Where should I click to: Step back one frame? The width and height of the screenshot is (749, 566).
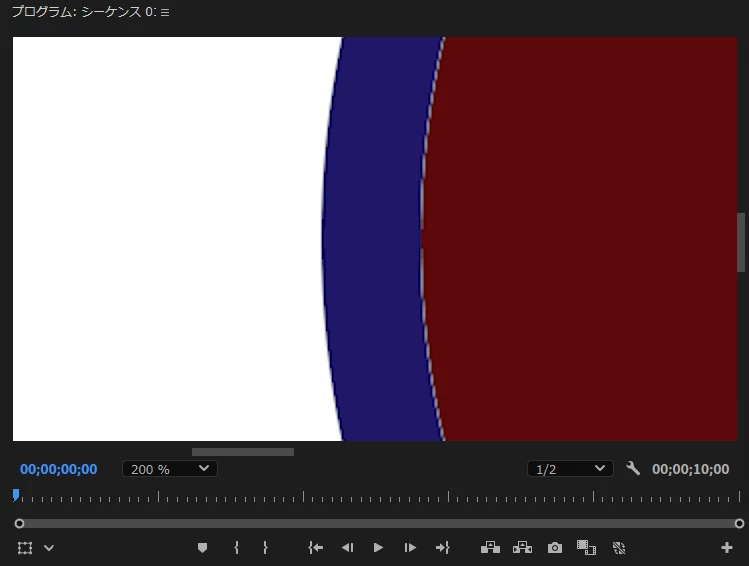(x=347, y=548)
